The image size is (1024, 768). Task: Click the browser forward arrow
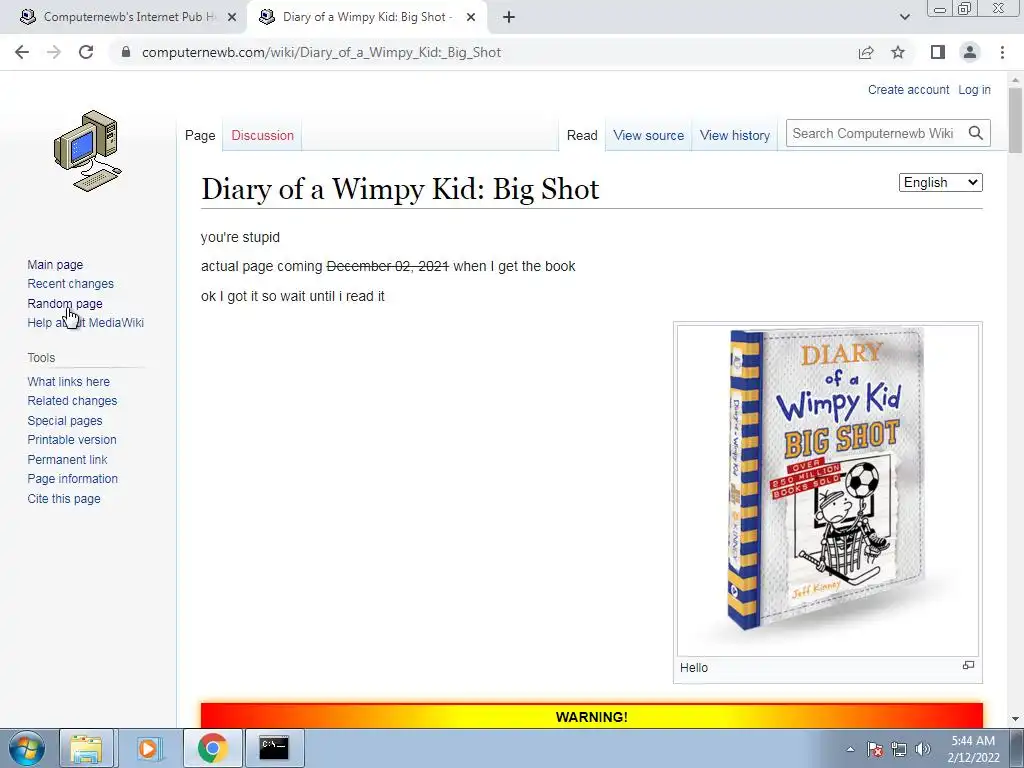point(54,52)
